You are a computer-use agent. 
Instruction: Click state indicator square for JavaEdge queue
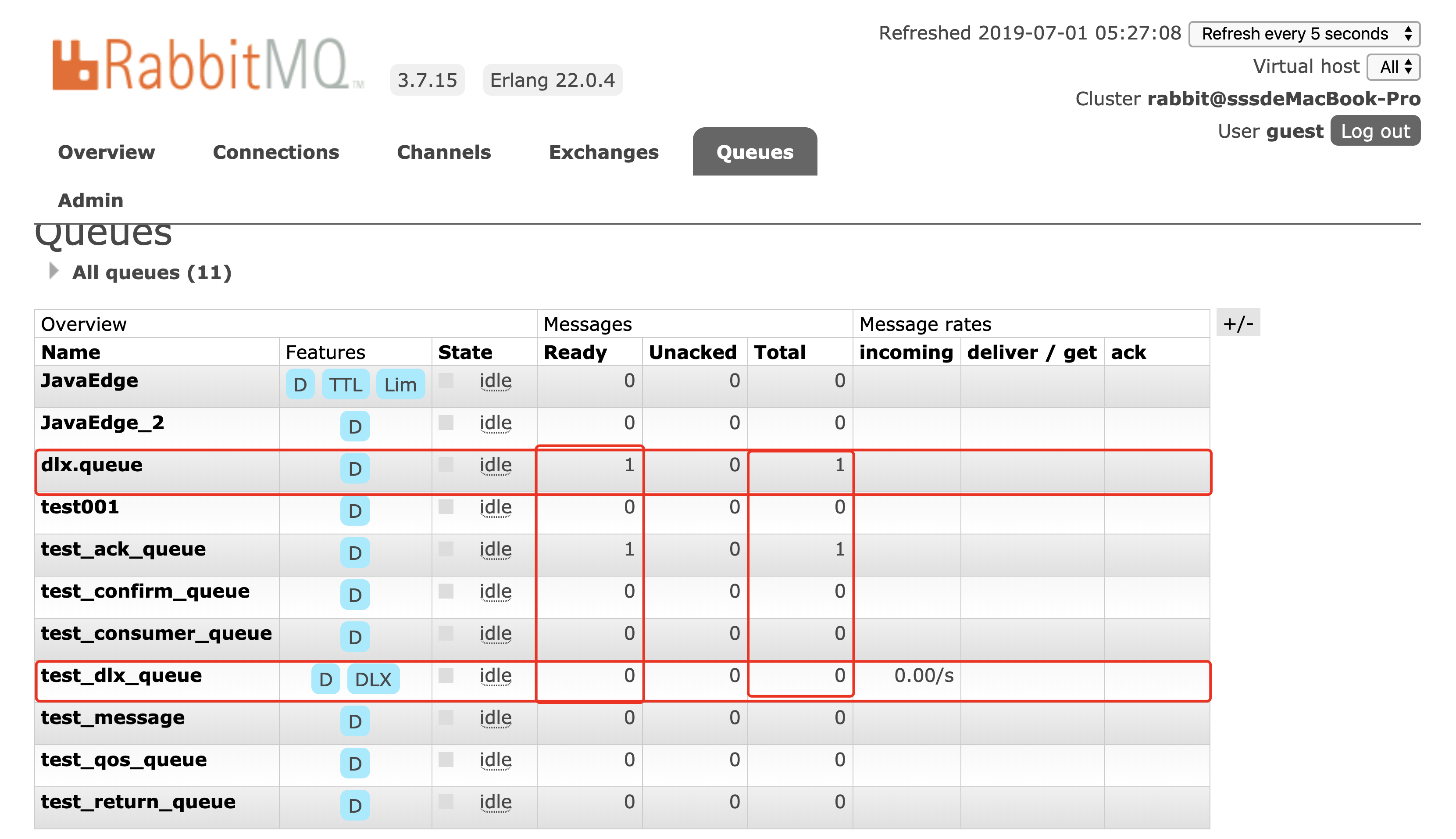446,380
